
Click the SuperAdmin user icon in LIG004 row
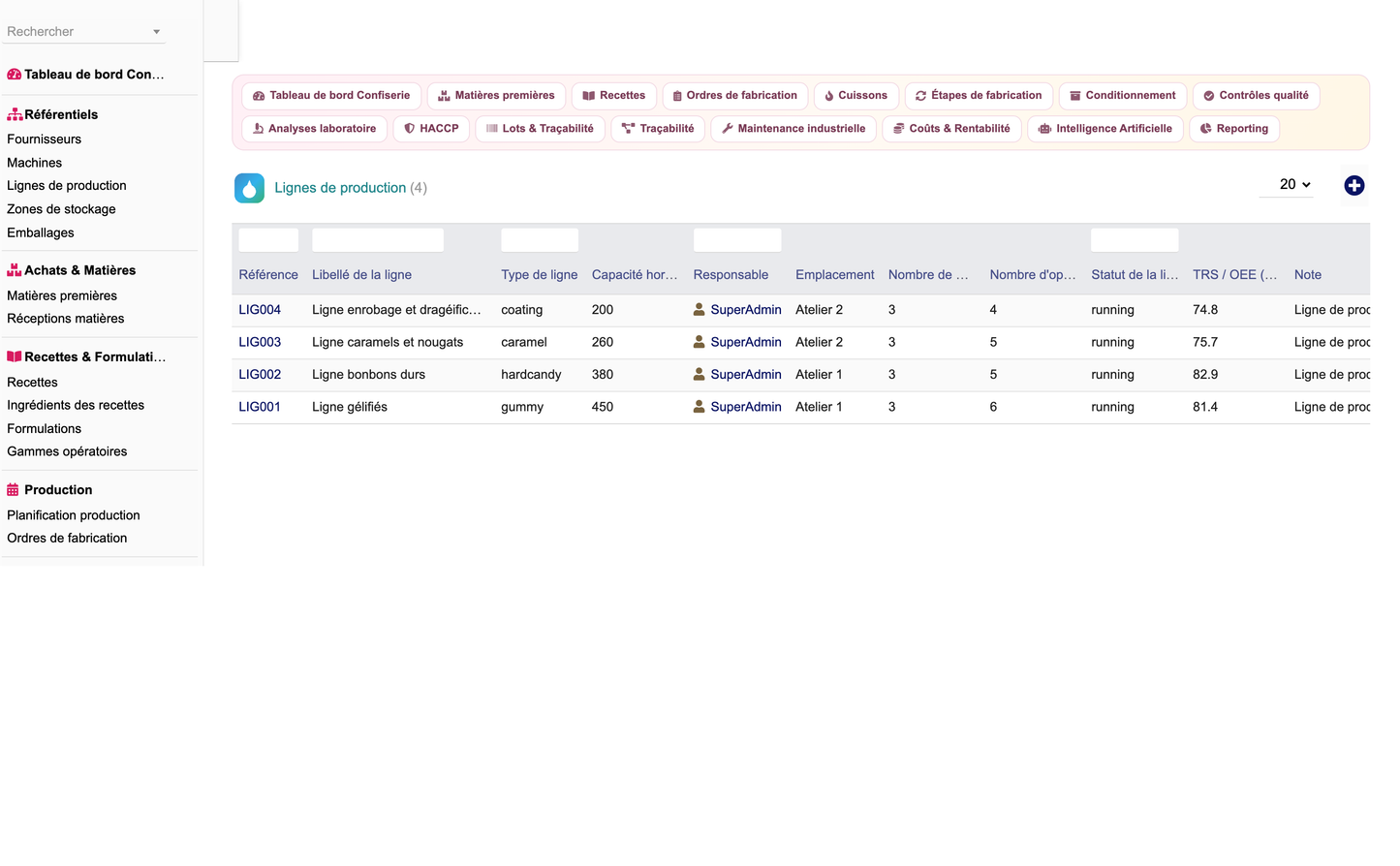[x=699, y=310]
